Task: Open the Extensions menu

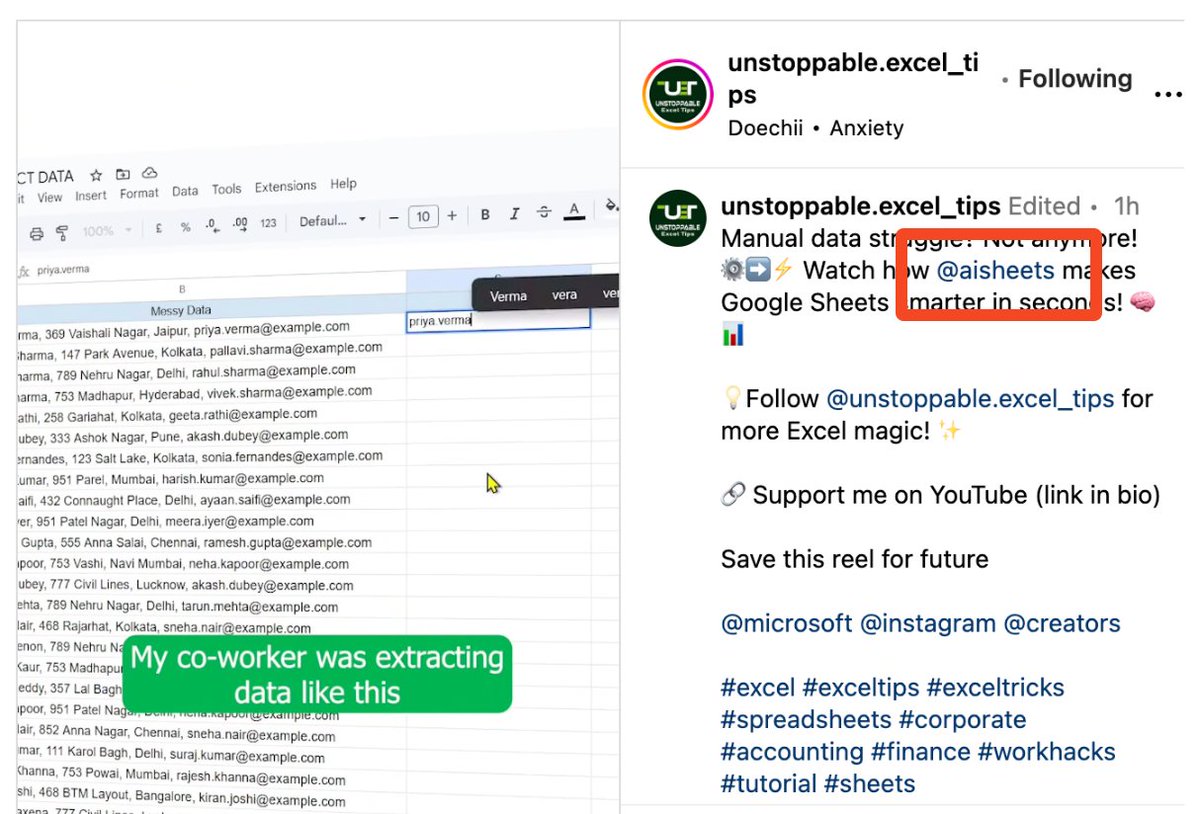Action: coord(285,187)
